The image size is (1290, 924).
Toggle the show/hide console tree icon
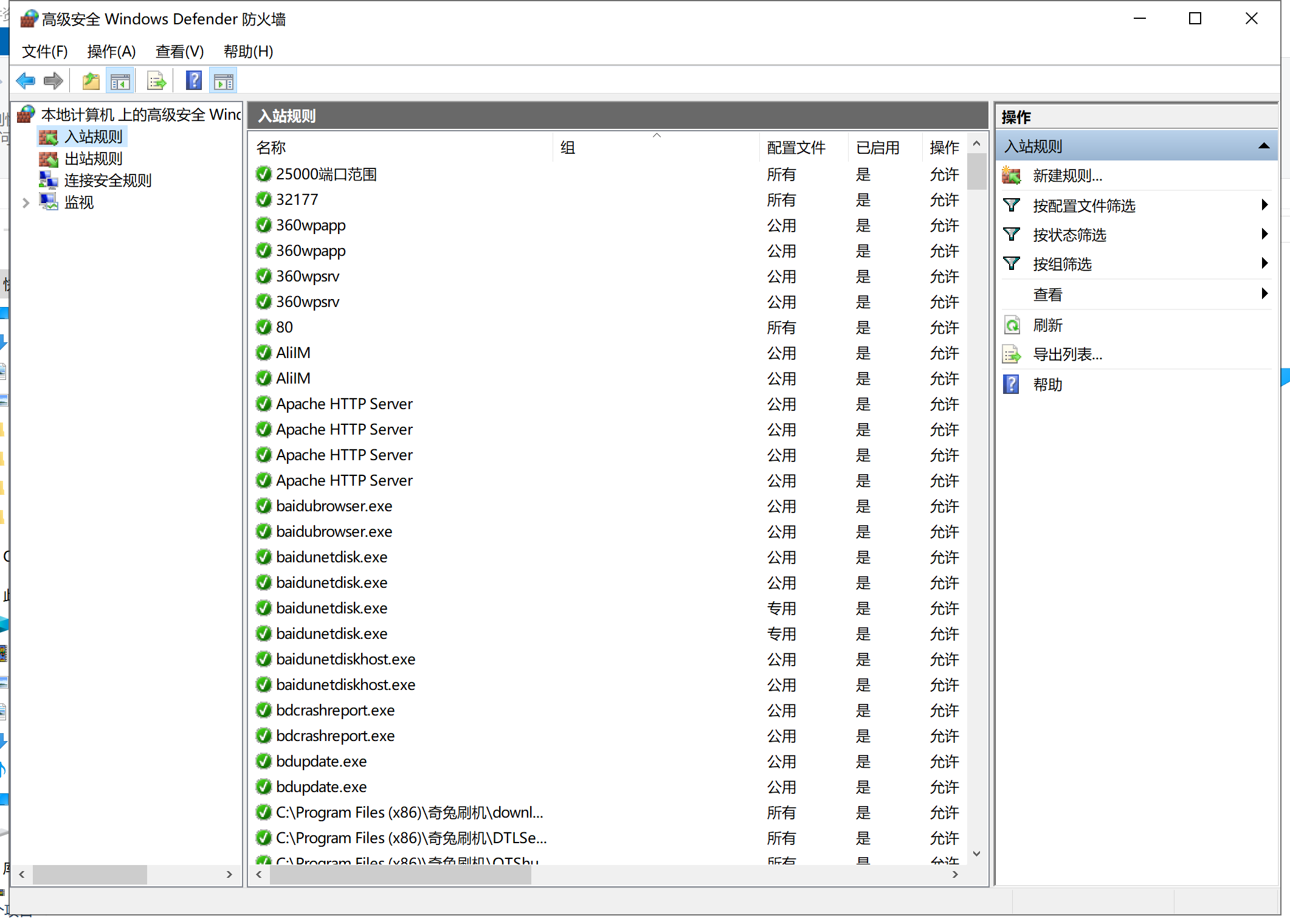[120, 81]
